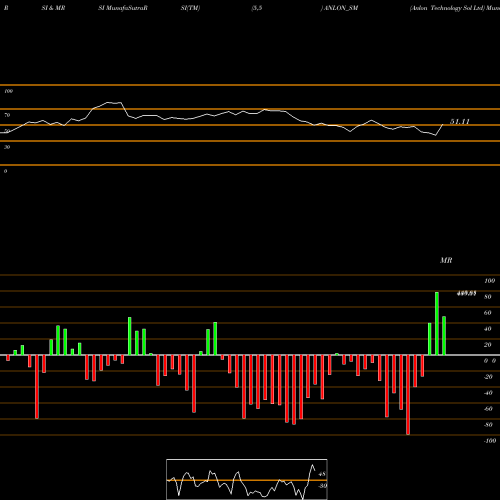500x500 pixels.
Task: Click the 60 label on MR axis
Action: [488, 313]
